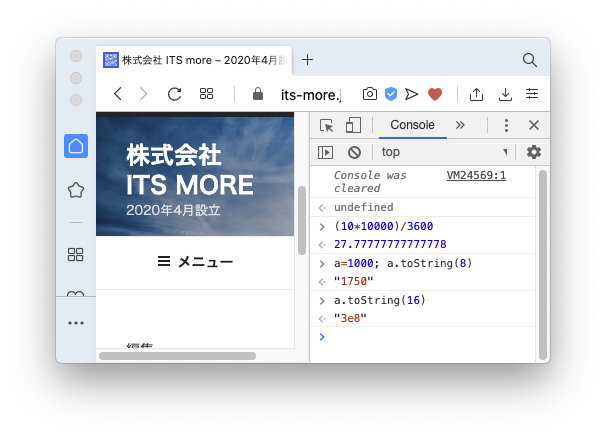Select the Console tab
Screen dimensions: 606x437
tap(412, 125)
